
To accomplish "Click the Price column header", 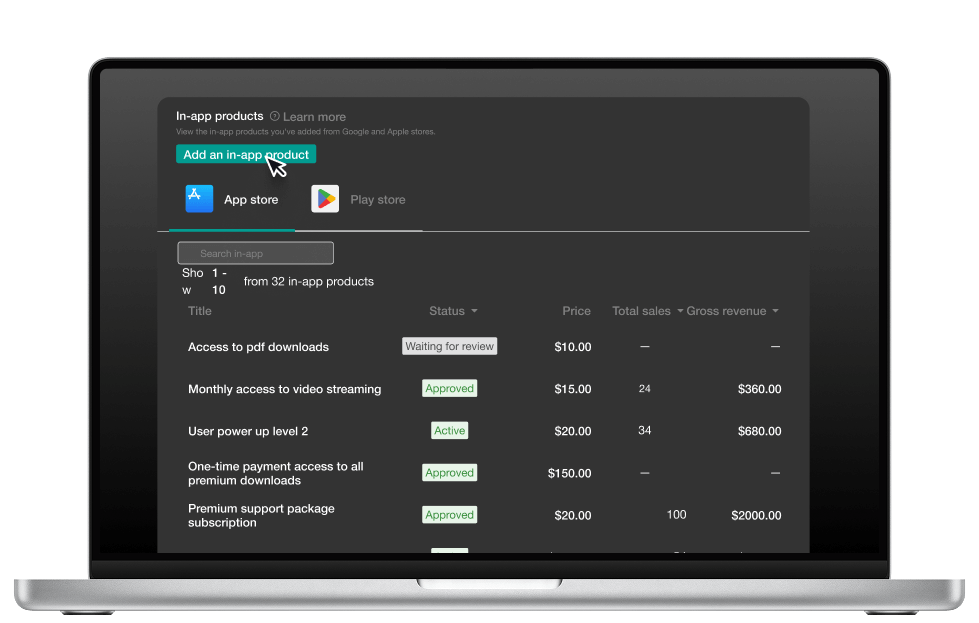I will tap(576, 311).
